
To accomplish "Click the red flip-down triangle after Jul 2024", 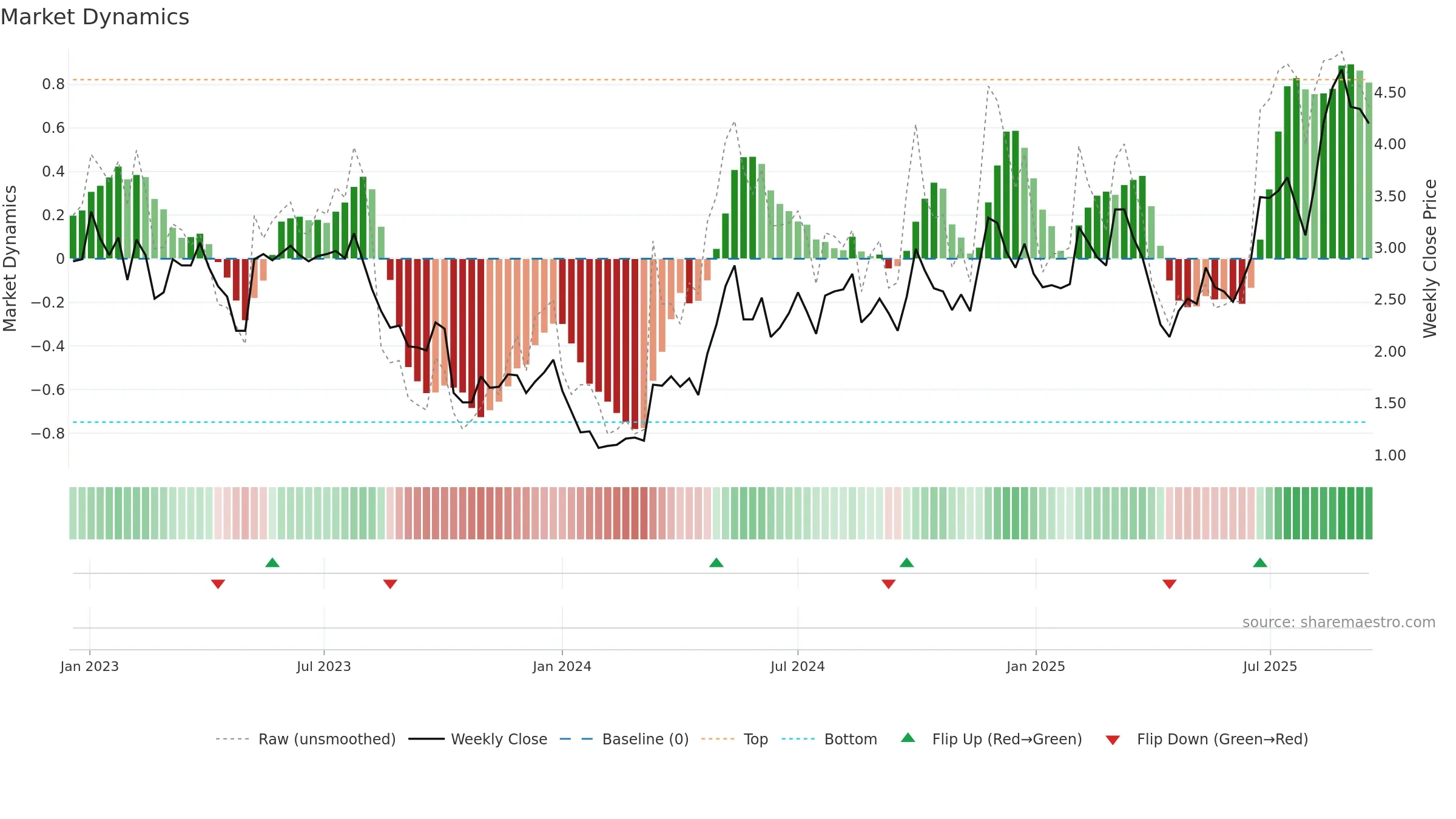I will 889,584.
